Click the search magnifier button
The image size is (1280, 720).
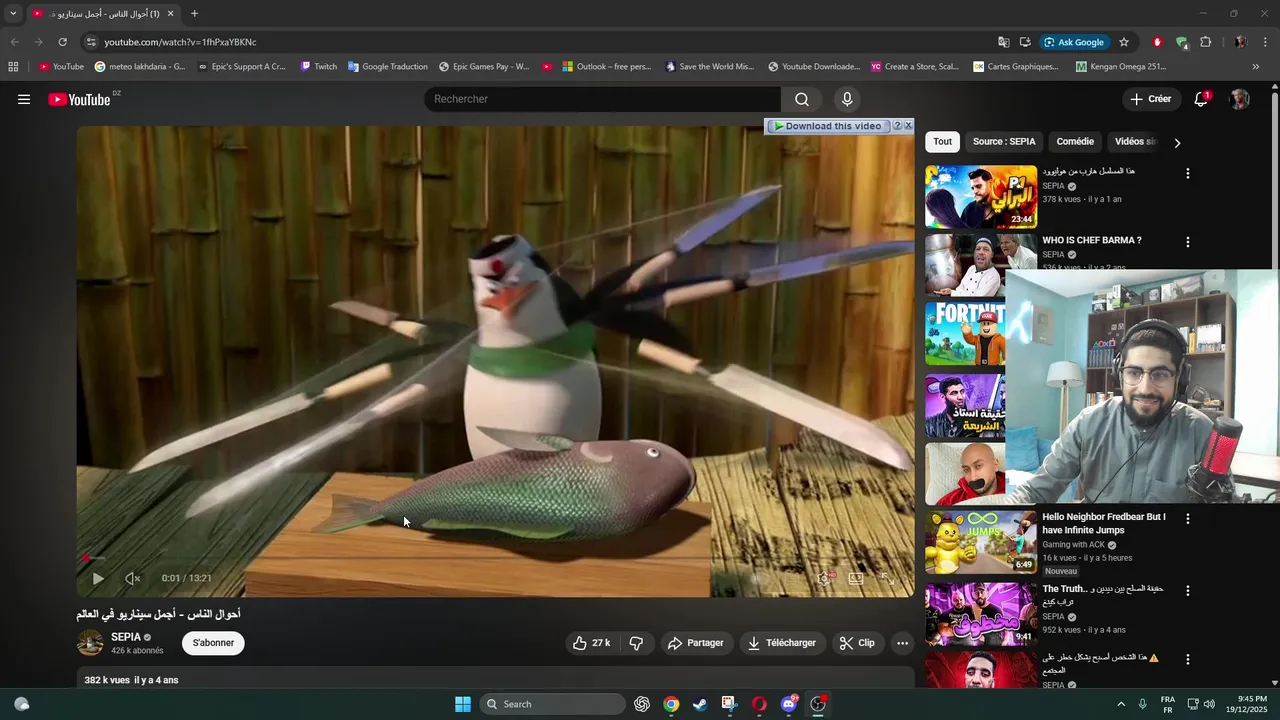(x=801, y=99)
